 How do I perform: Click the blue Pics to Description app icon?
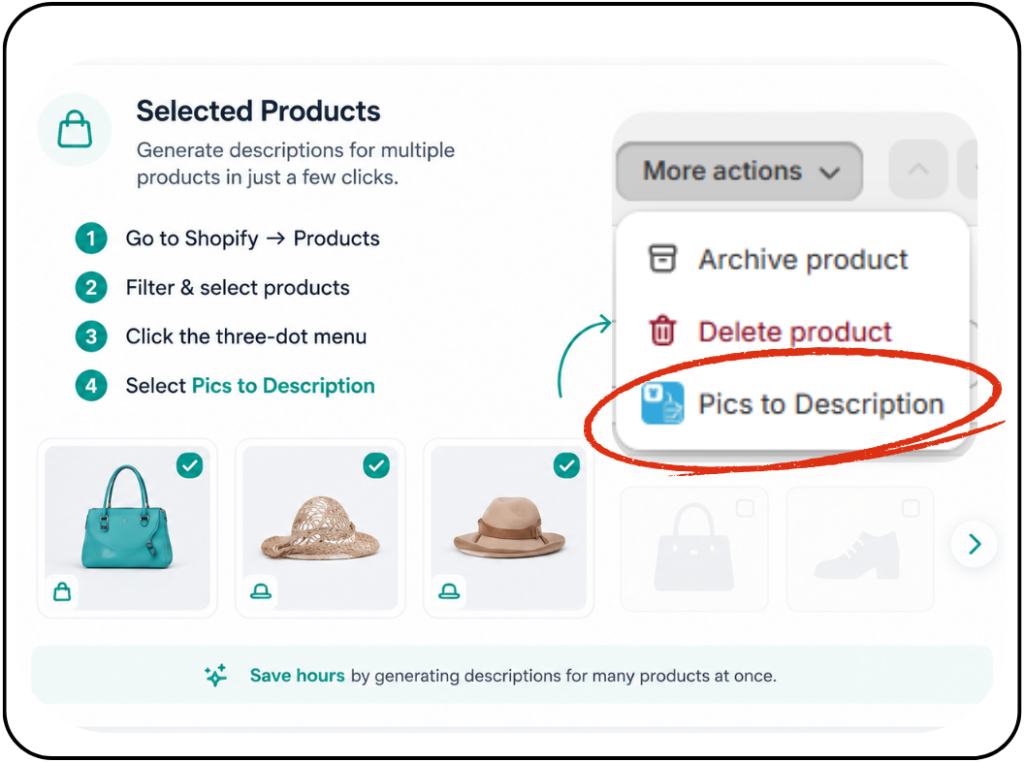[x=662, y=403]
